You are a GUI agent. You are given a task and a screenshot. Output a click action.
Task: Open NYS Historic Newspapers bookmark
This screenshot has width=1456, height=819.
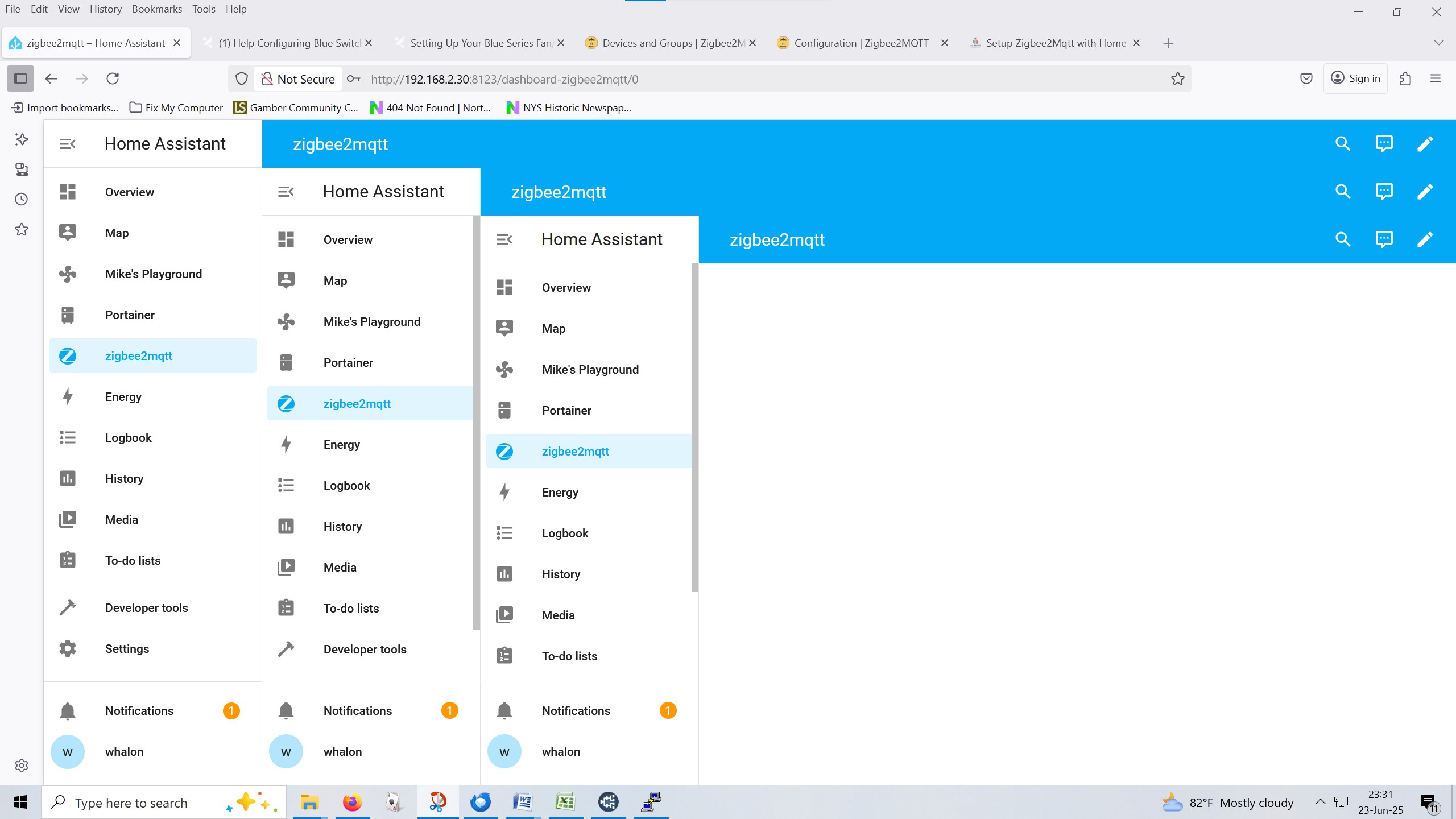click(569, 107)
